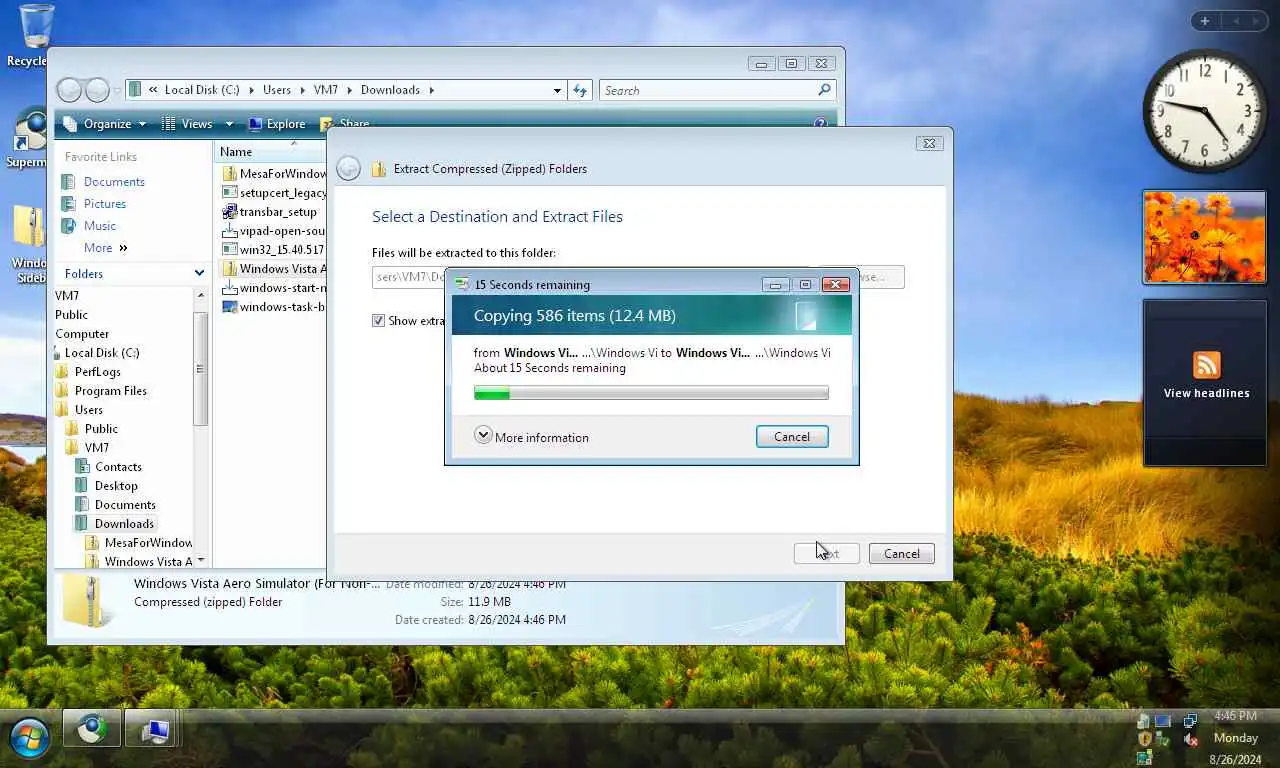Click the Help icon in Explorer toolbar
Image resolution: width=1280 pixels, height=768 pixels.
(821, 124)
